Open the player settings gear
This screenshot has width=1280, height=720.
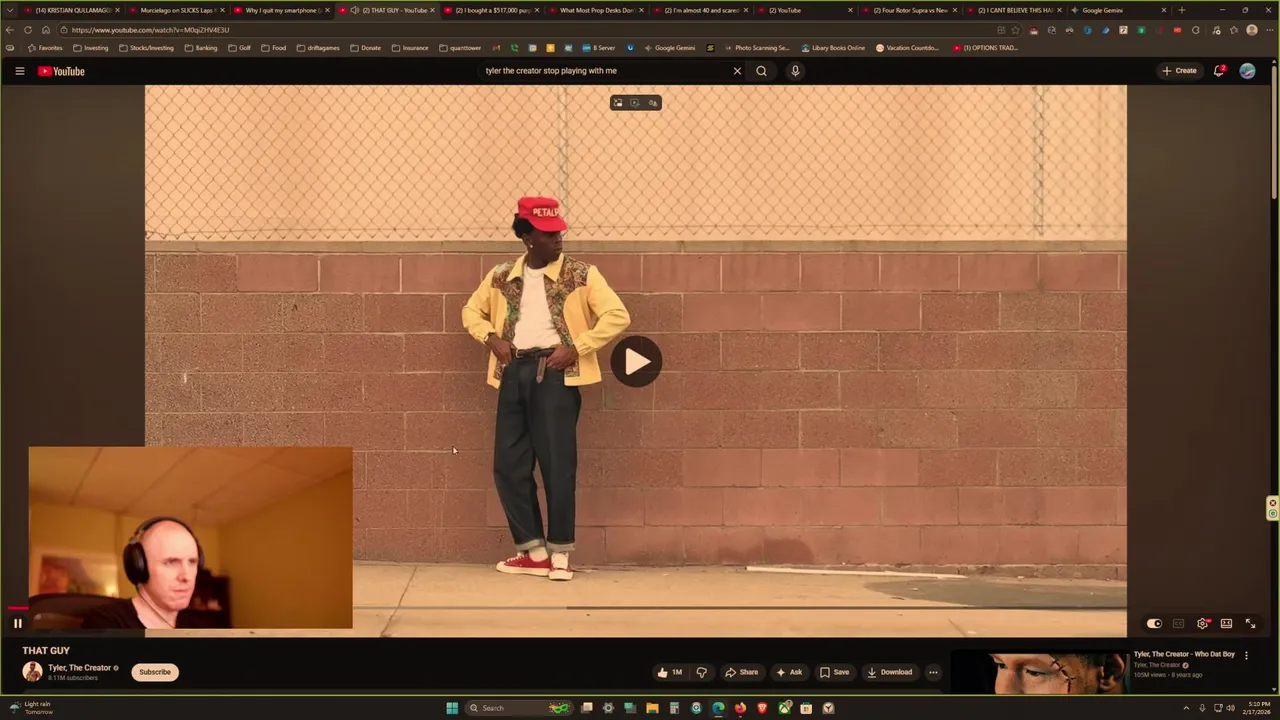(x=1202, y=623)
